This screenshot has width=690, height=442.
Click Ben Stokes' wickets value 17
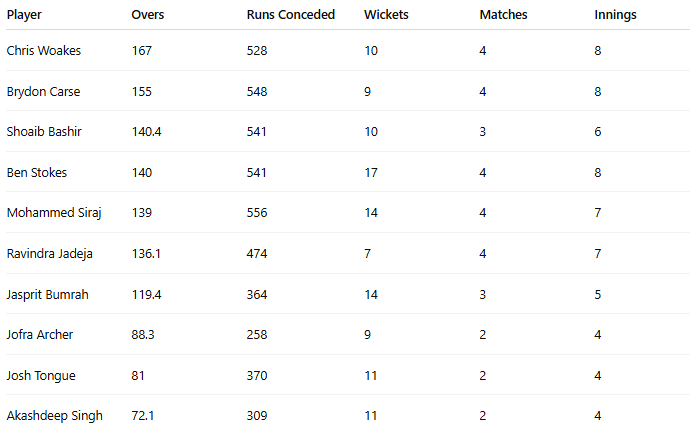point(371,173)
